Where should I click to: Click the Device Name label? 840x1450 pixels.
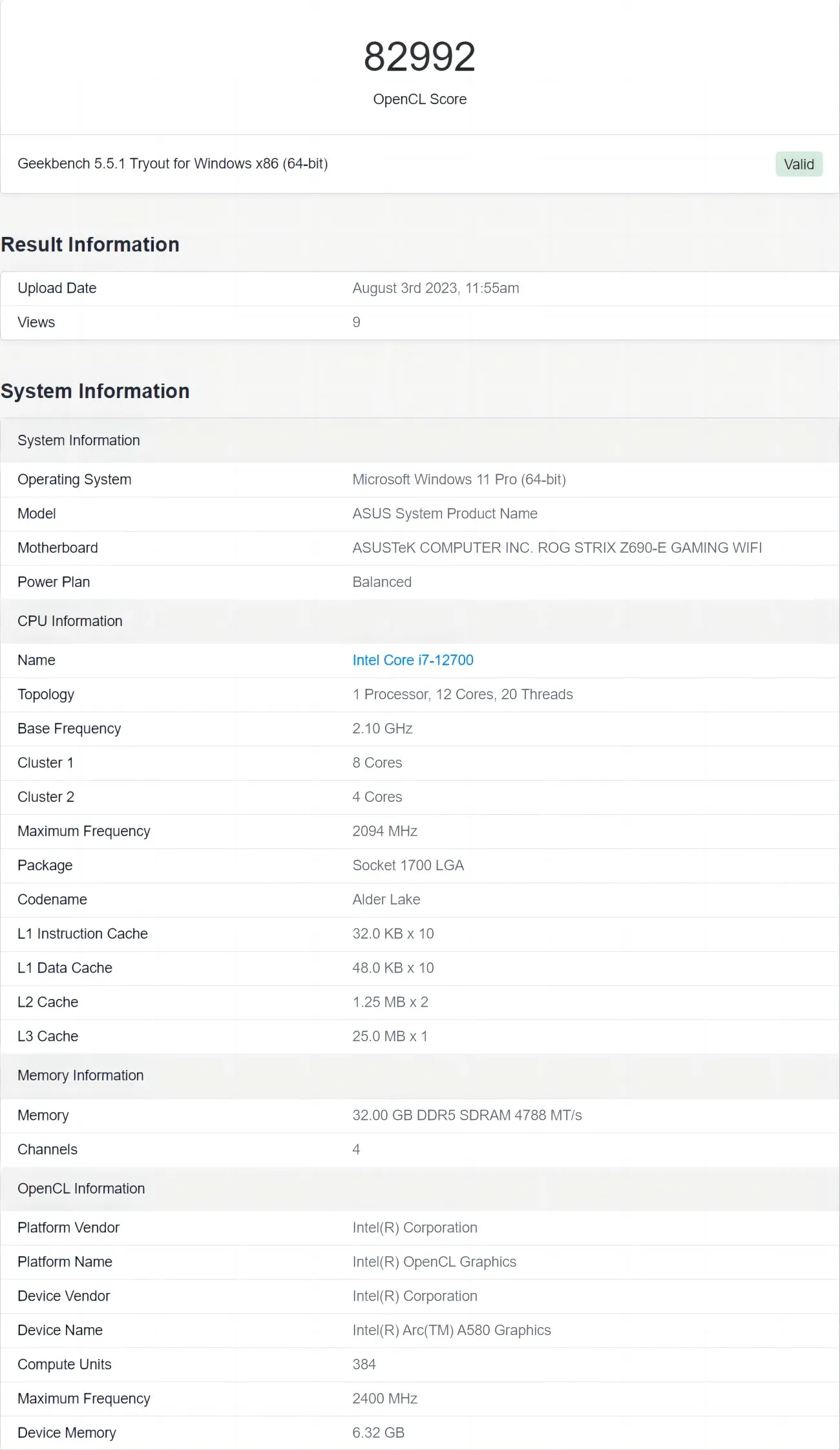(60, 1330)
